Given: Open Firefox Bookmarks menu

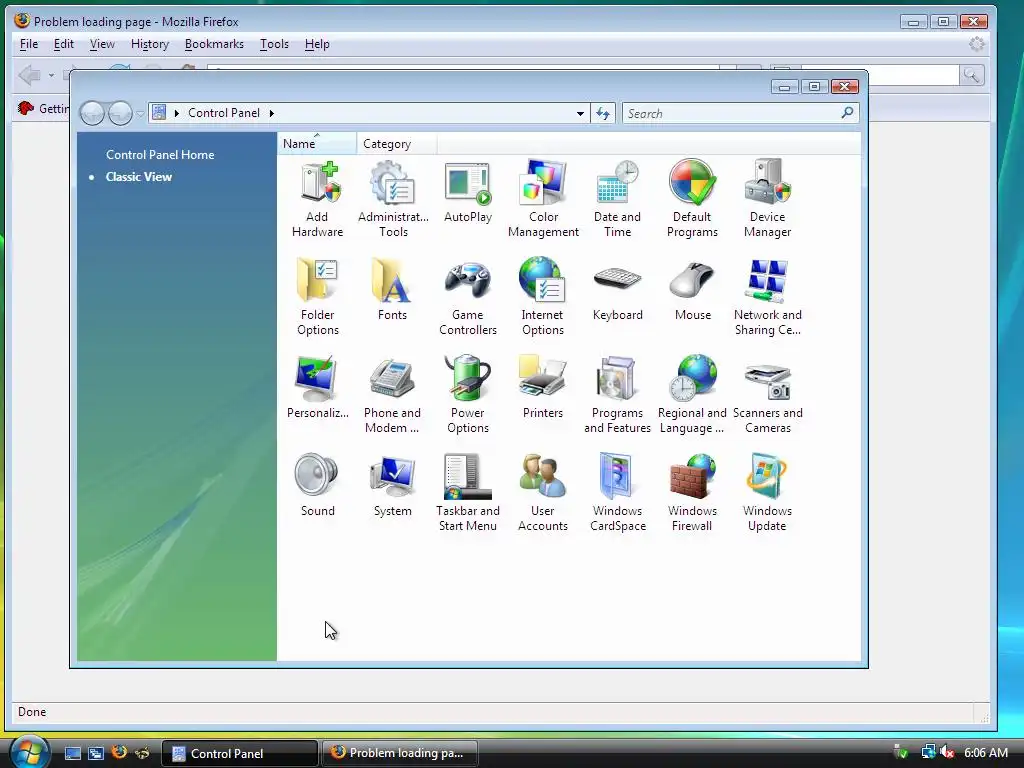Looking at the screenshot, I should pyautogui.click(x=214, y=44).
